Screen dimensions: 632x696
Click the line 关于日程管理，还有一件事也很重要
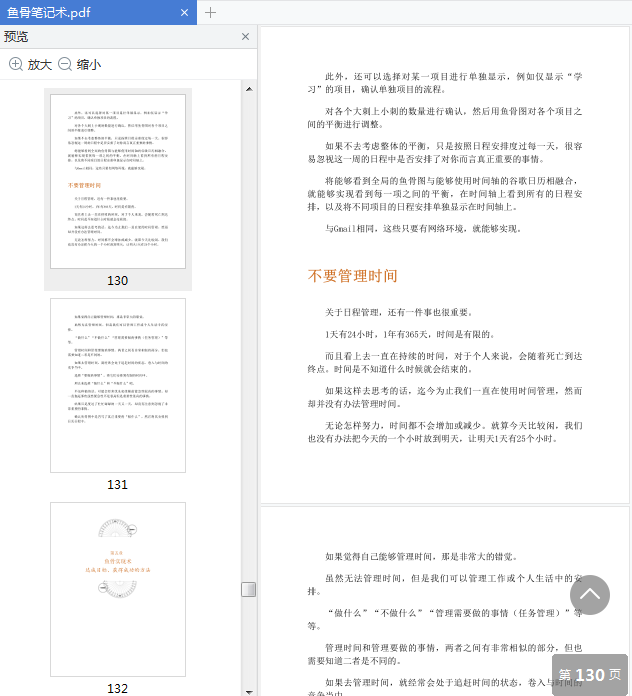399,312
